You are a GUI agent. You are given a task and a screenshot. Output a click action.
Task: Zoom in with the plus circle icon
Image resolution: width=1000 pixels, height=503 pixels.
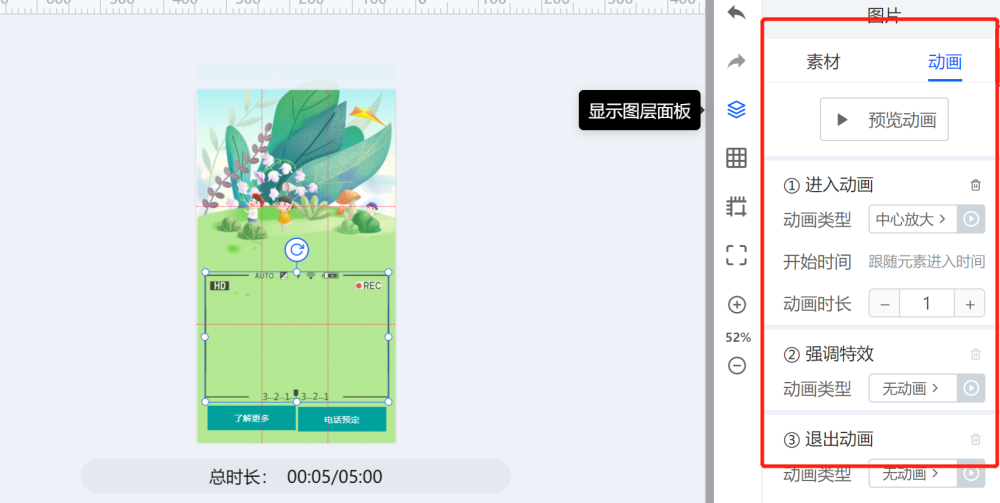[x=737, y=305]
